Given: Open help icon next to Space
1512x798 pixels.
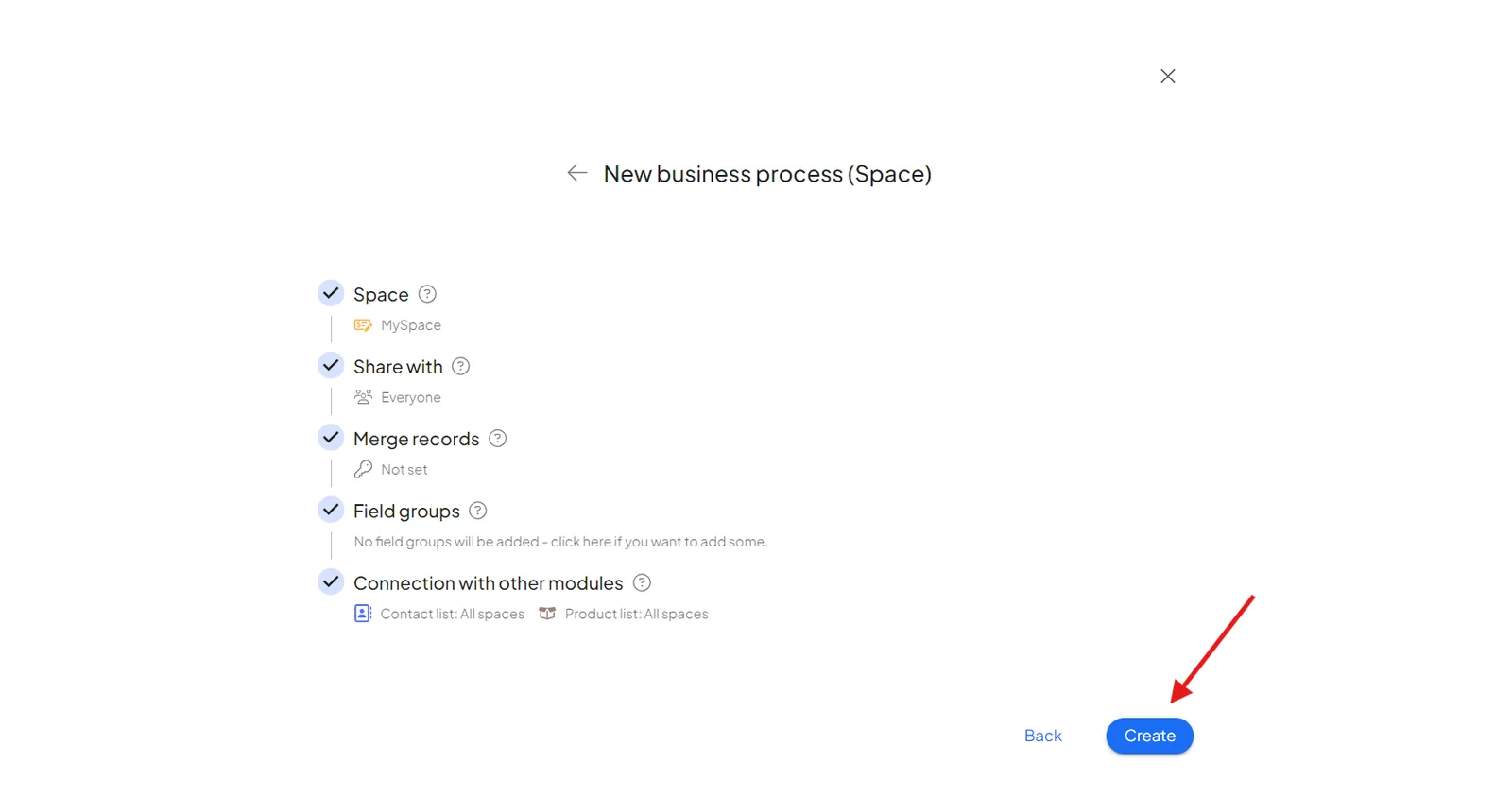Looking at the screenshot, I should 427,294.
